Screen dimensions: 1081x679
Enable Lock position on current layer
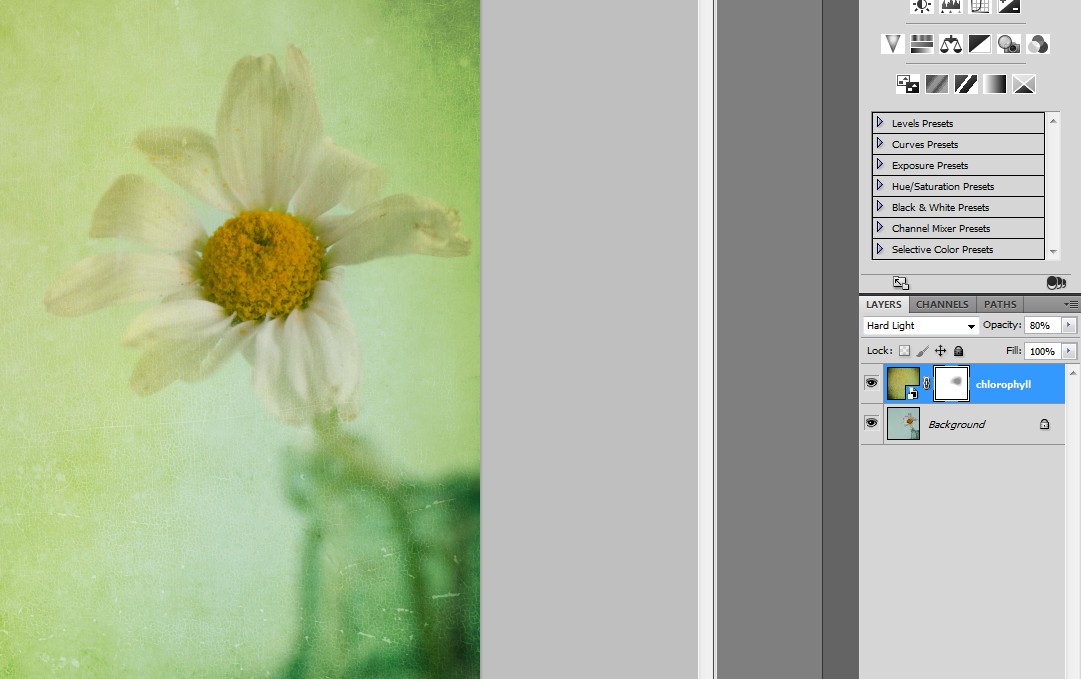[939, 351]
